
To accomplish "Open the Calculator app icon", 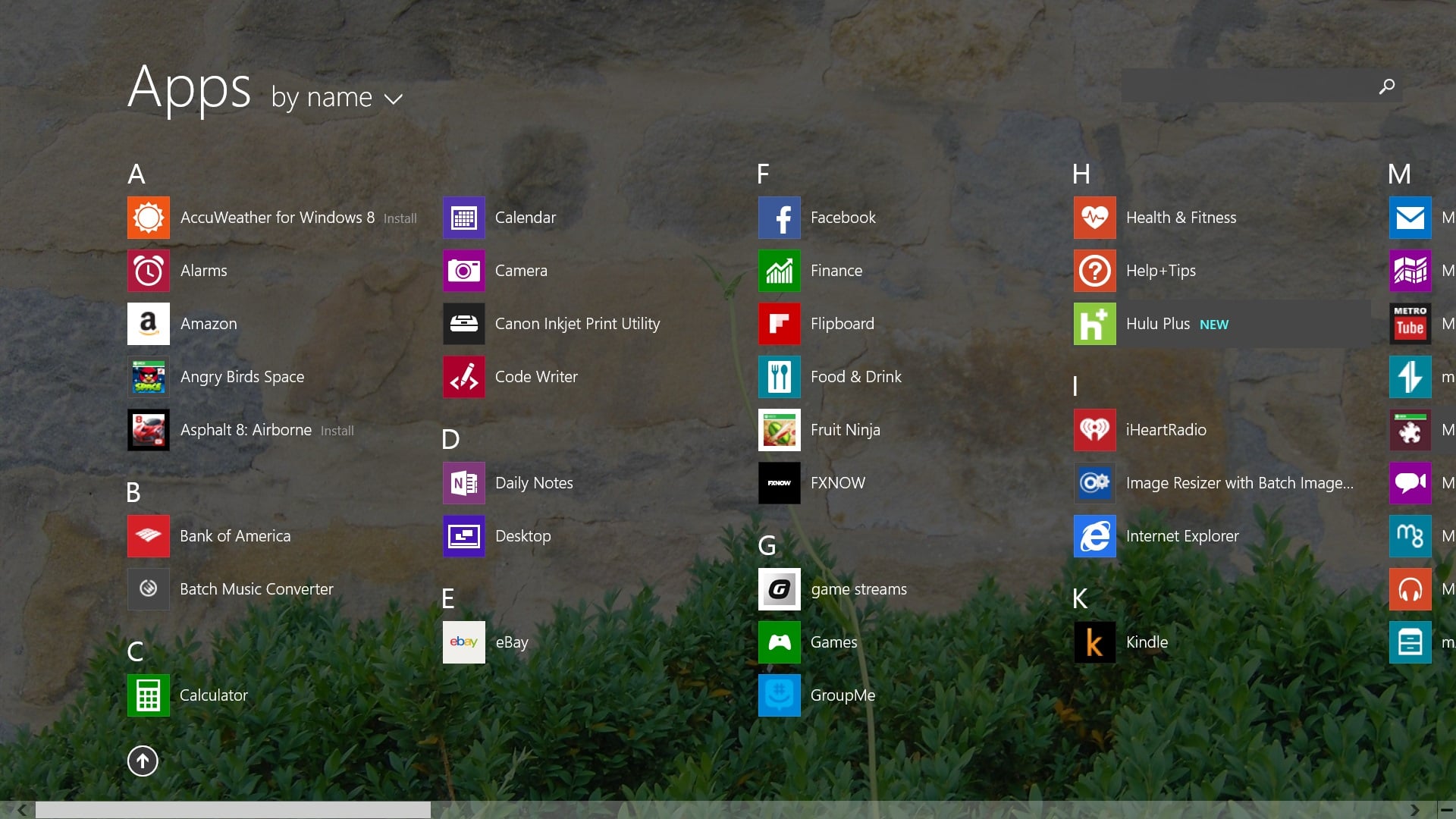I will click(x=149, y=695).
